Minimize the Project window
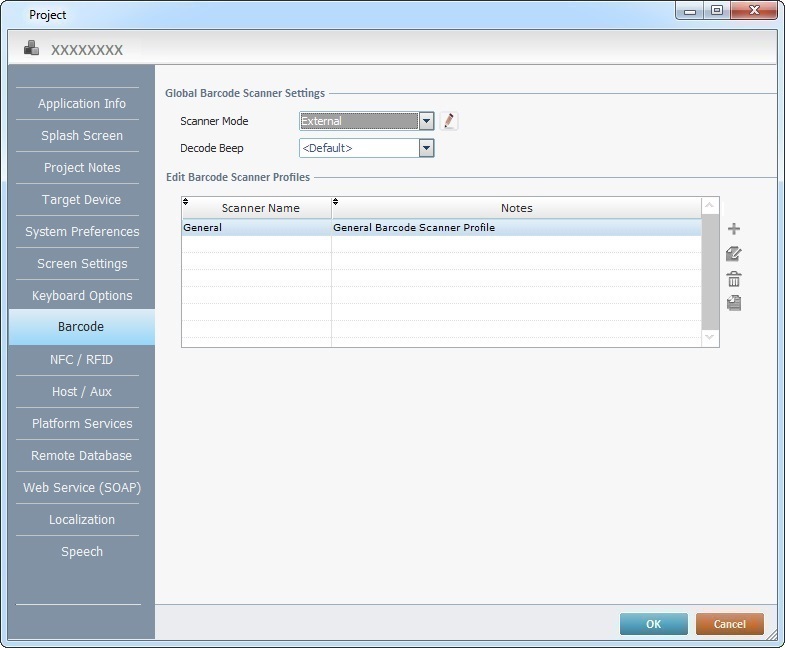 (x=689, y=10)
